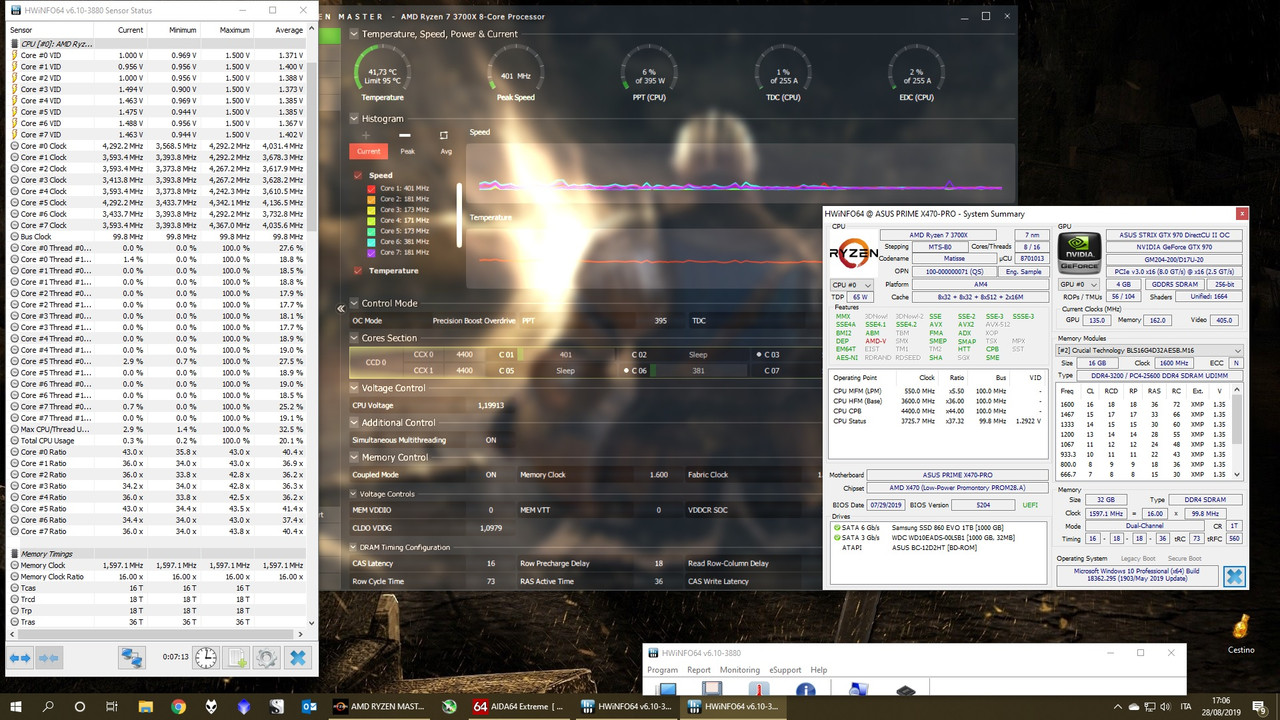Open the Monitoring menu in HWiNFO
The height and width of the screenshot is (720, 1280).
coord(739,670)
